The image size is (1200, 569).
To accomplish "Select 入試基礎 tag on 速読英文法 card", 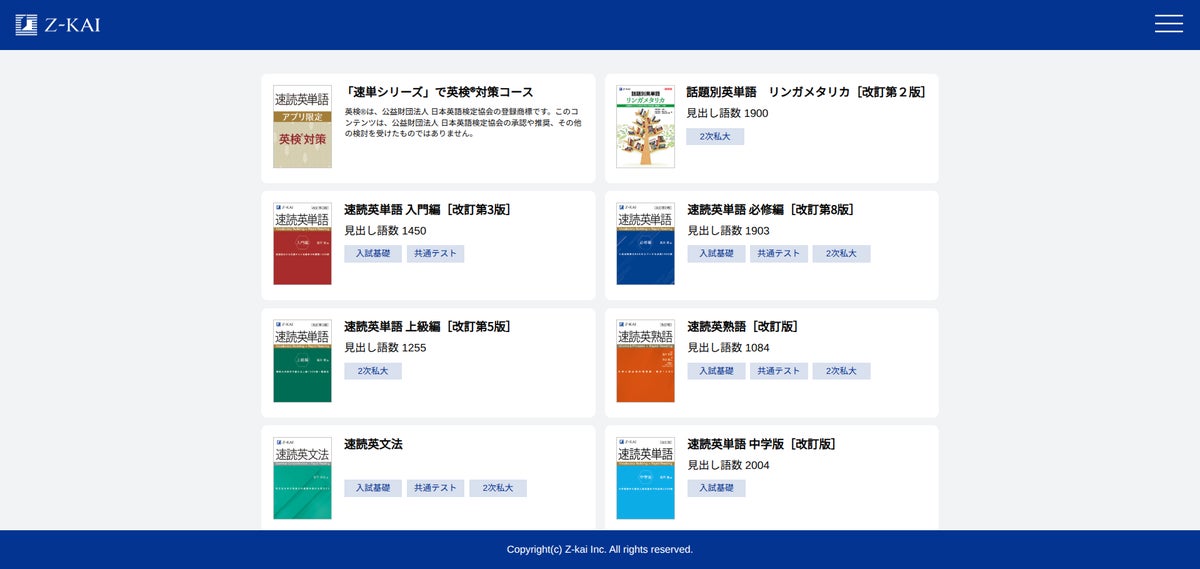I will tap(373, 488).
